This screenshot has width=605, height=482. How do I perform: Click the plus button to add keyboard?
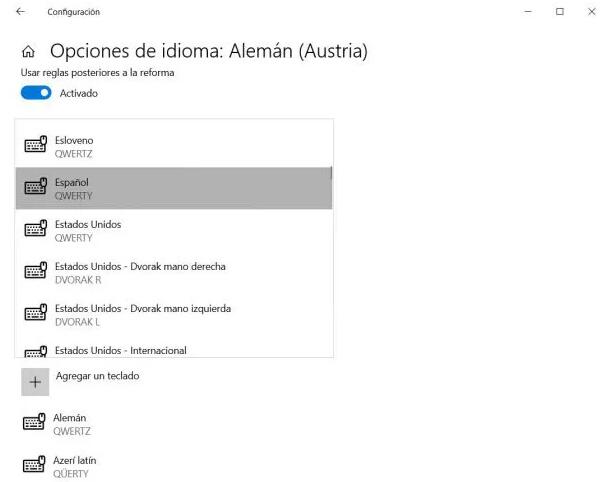click(x=35, y=382)
